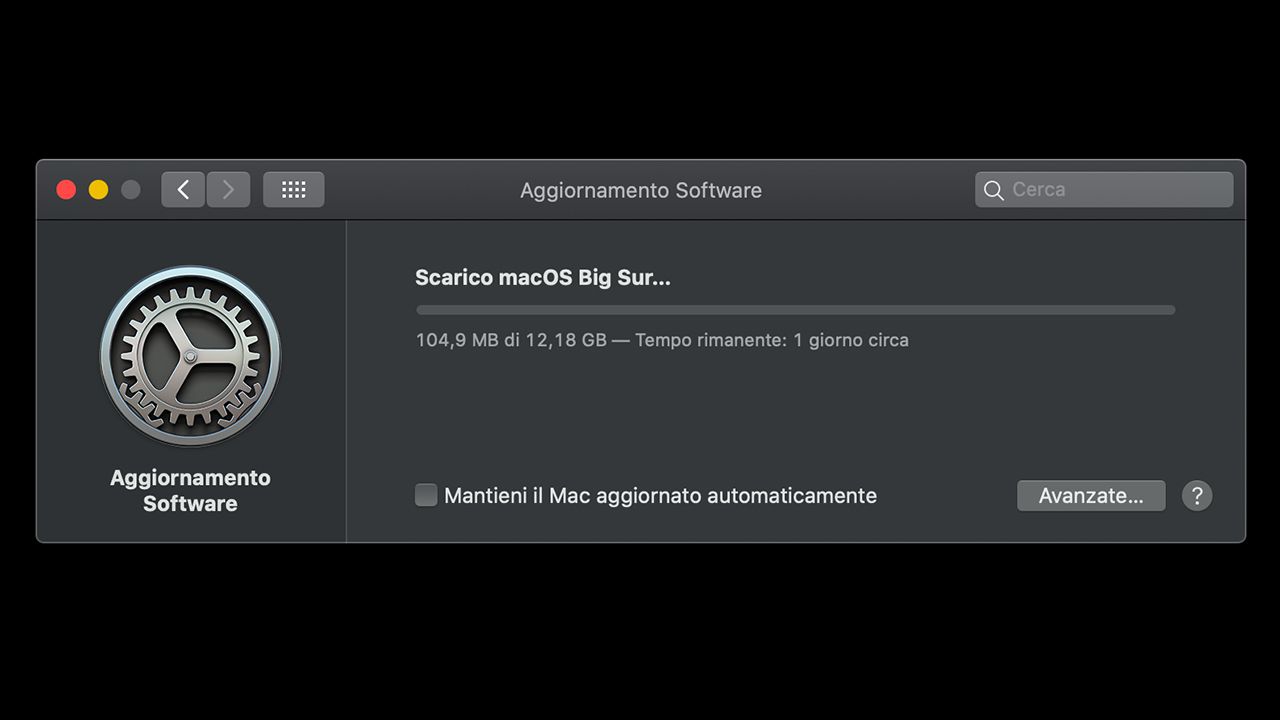Click the 'Aggiornamento Software' label under the gear

(190, 490)
